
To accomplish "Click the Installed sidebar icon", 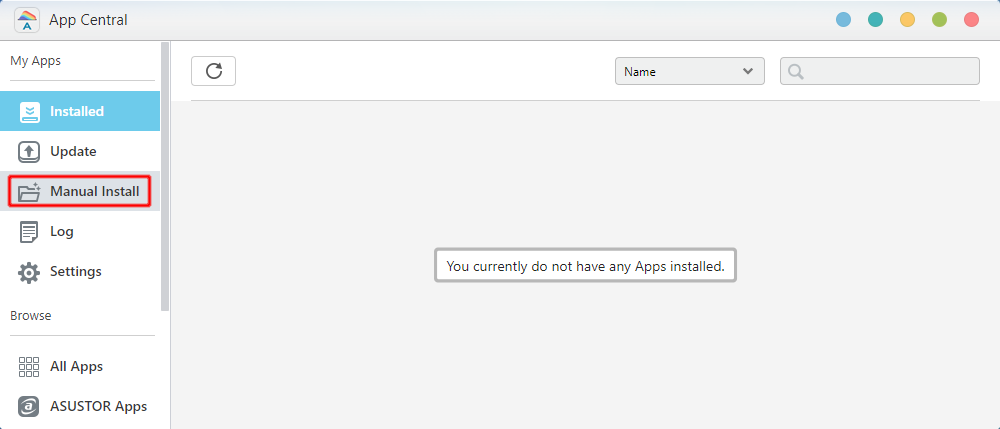I will [x=29, y=112].
